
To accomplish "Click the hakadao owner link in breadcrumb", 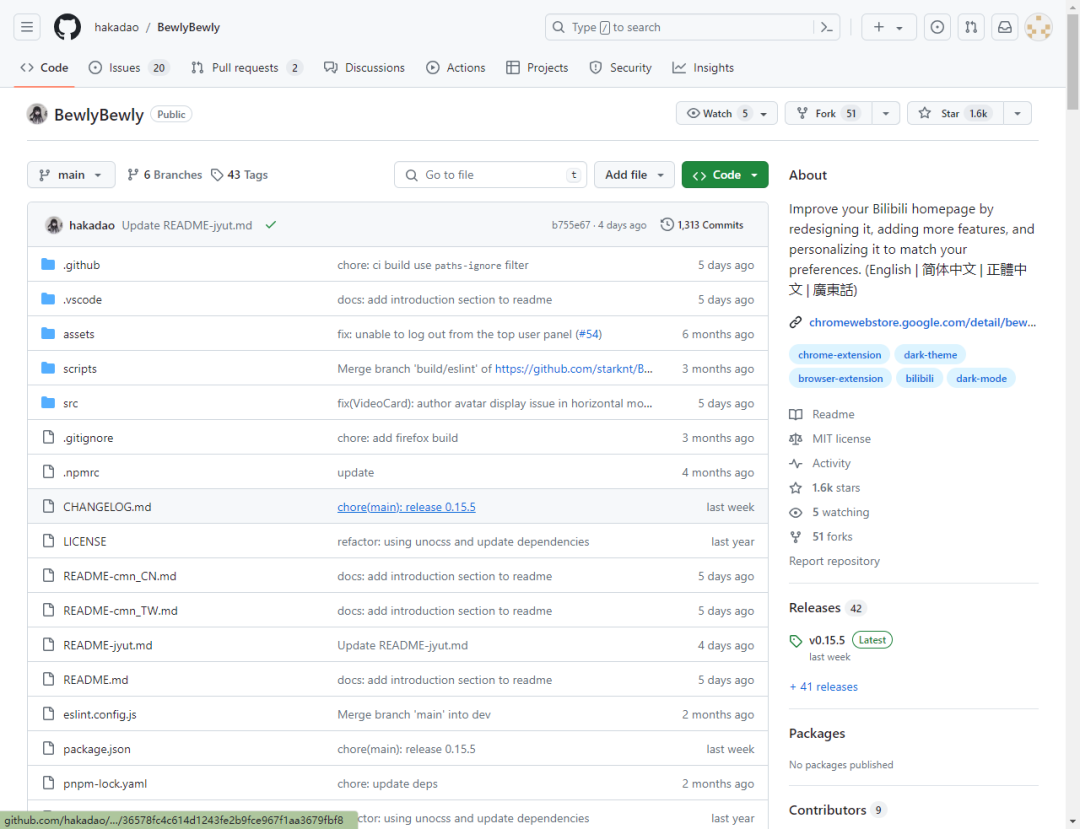I will [116, 28].
